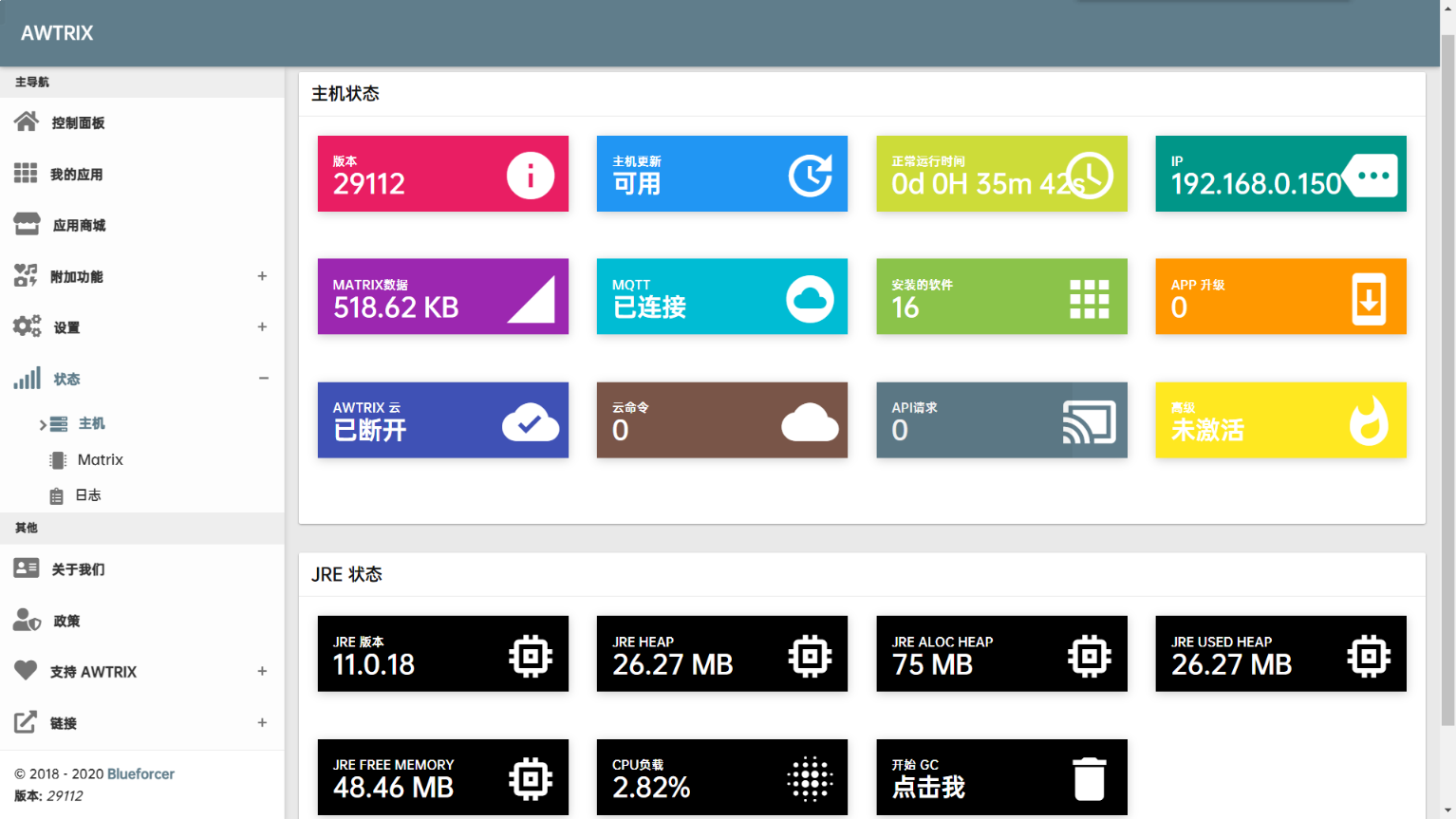The height and width of the screenshot is (819, 1456).
Task: Click the JRE 状态 section heading
Action: coord(346,574)
